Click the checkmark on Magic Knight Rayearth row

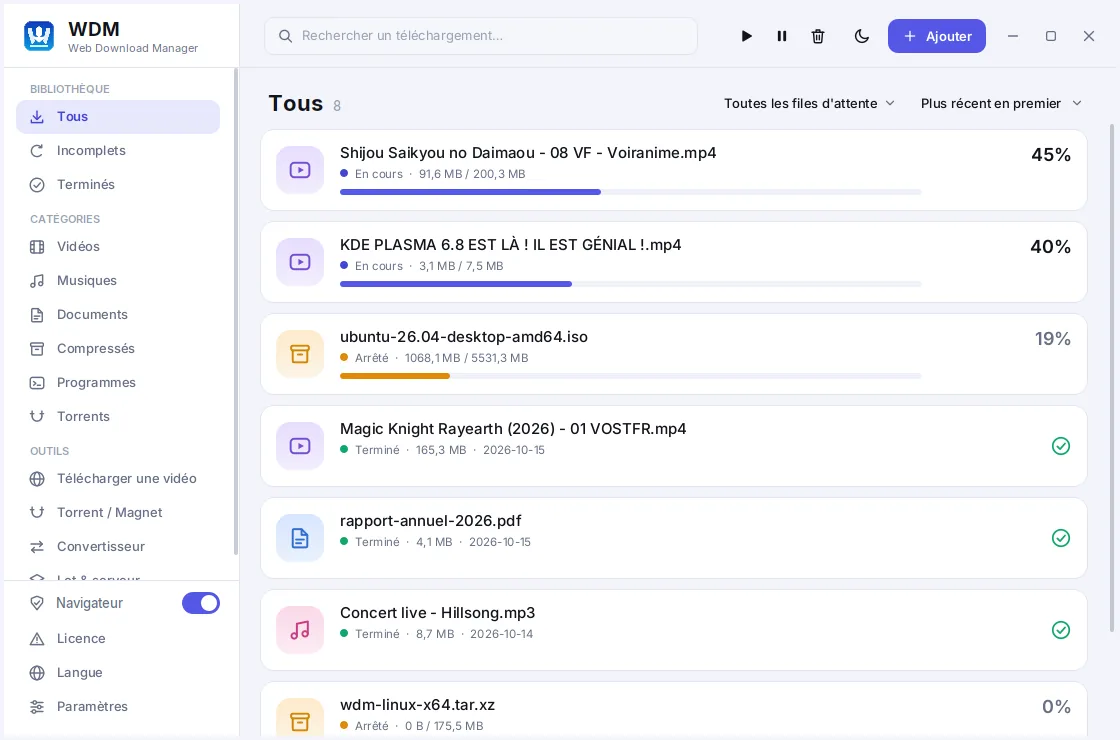point(1061,446)
